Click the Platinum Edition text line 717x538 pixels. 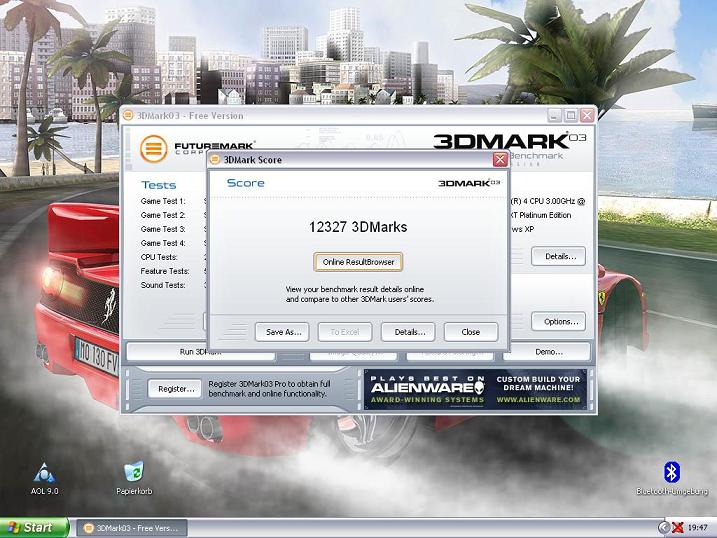[540, 215]
